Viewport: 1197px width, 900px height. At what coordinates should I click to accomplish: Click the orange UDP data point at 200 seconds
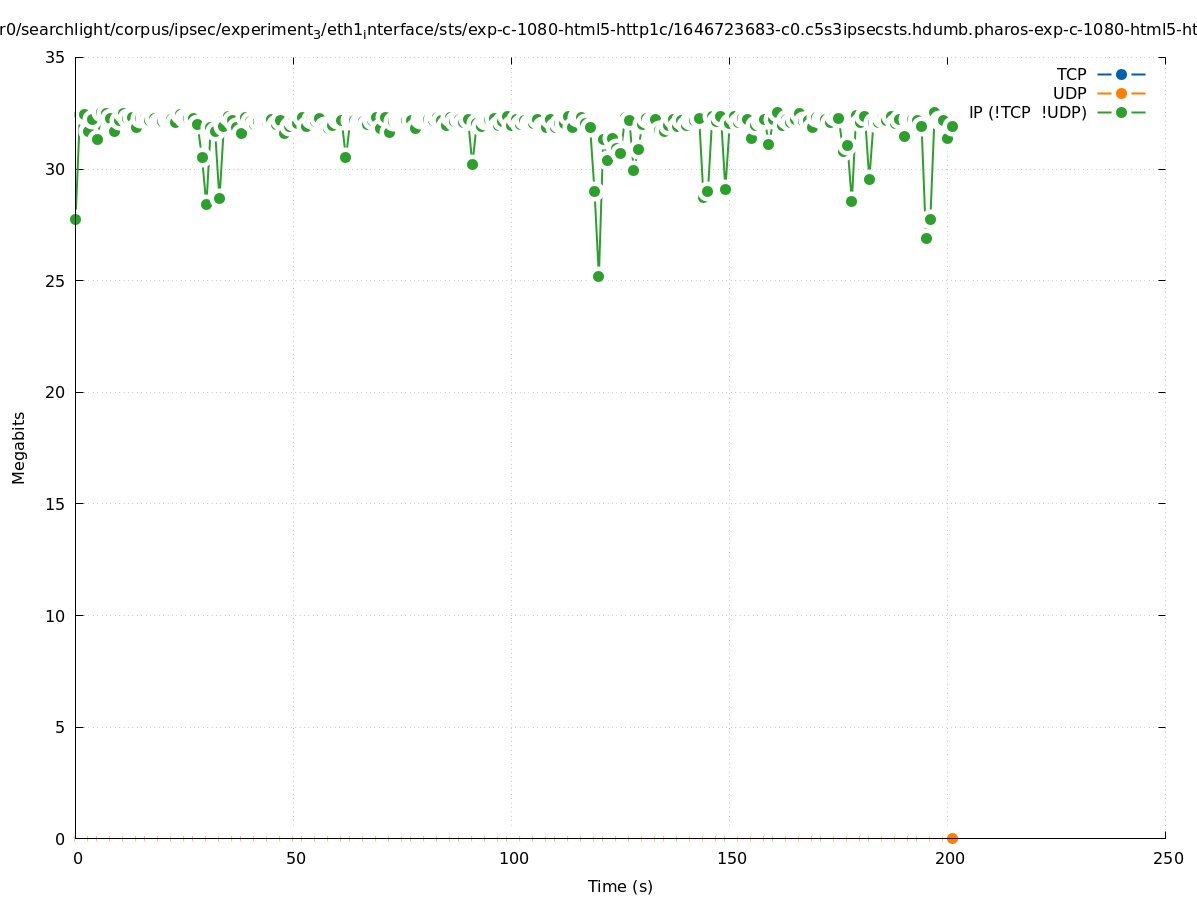point(952,838)
